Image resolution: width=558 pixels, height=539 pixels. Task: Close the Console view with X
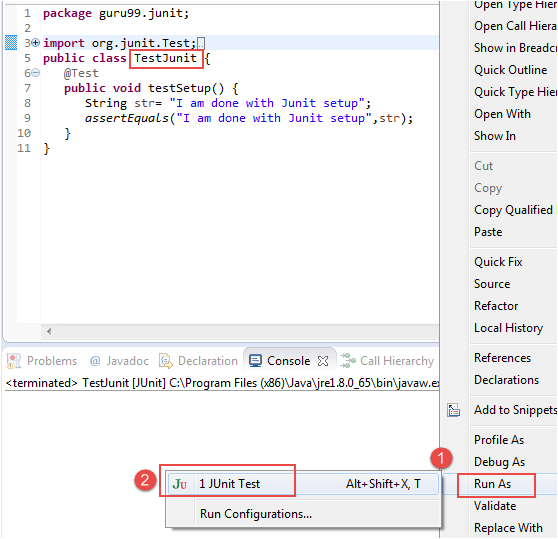(323, 361)
